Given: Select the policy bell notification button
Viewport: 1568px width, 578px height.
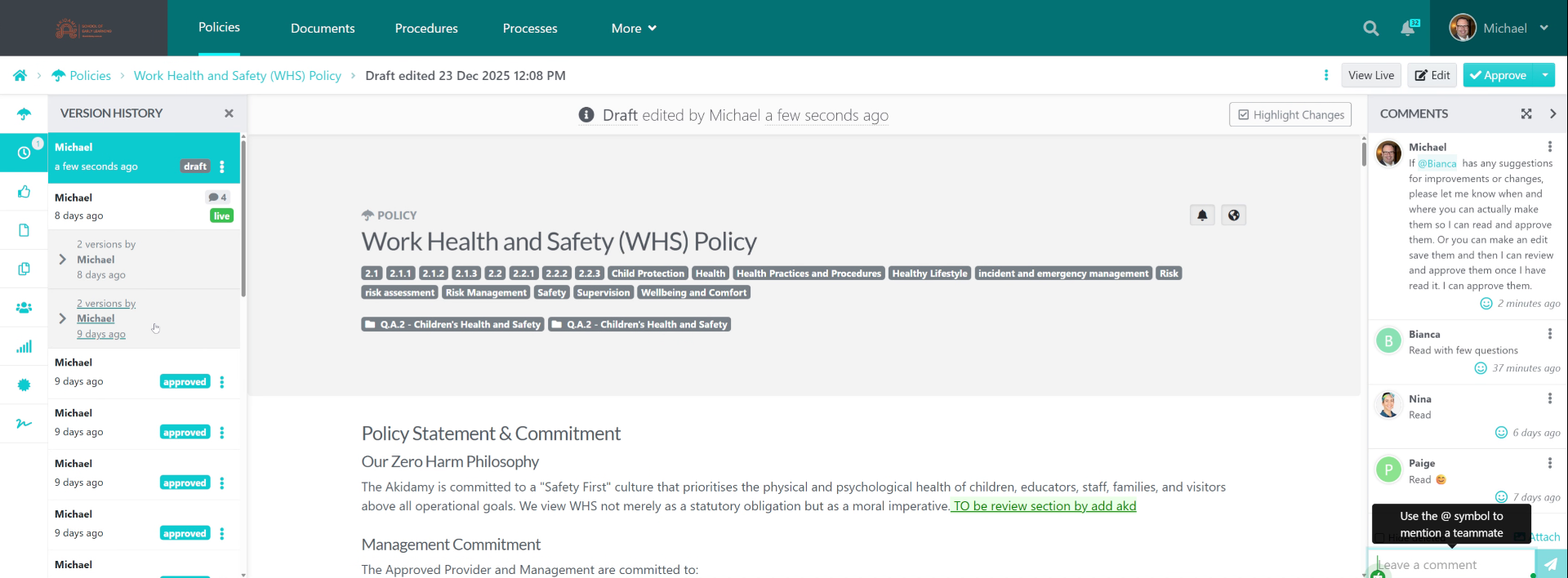Looking at the screenshot, I should (x=1202, y=216).
